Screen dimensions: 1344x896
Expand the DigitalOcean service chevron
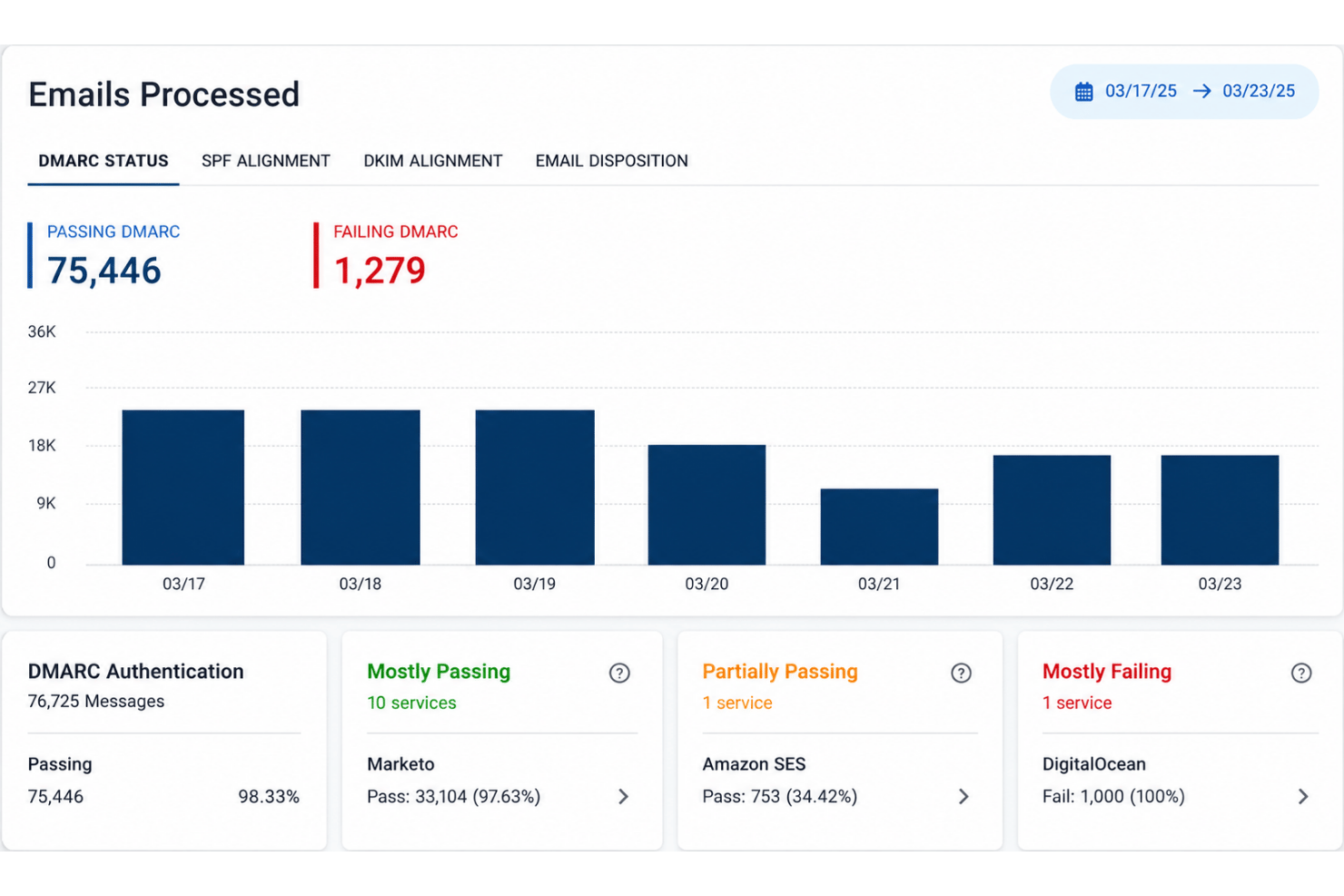pos(1303,796)
